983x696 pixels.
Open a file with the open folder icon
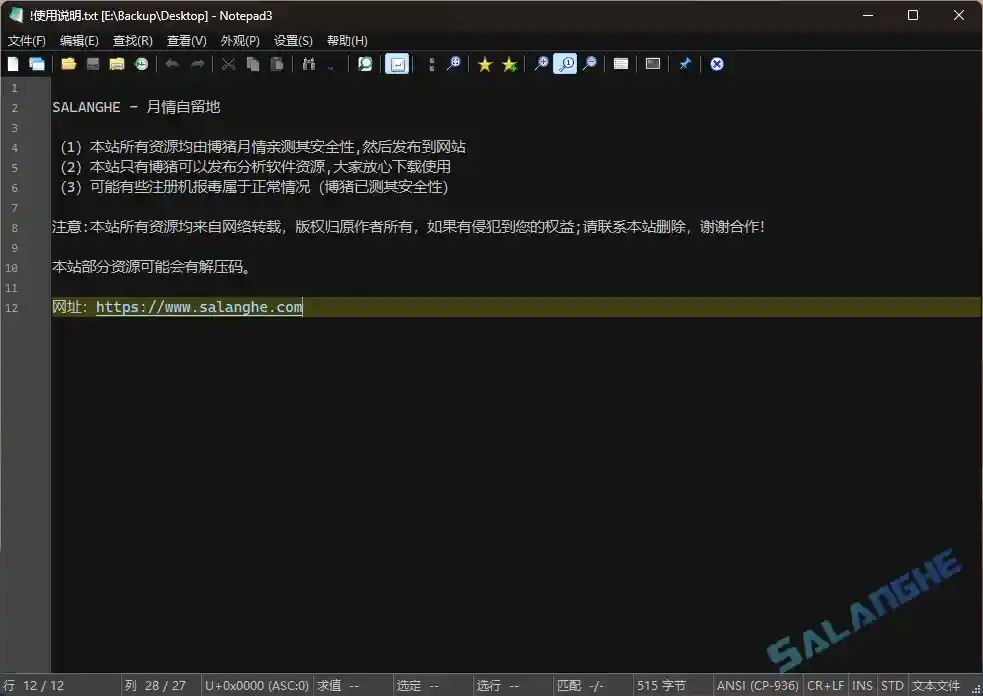[x=68, y=64]
